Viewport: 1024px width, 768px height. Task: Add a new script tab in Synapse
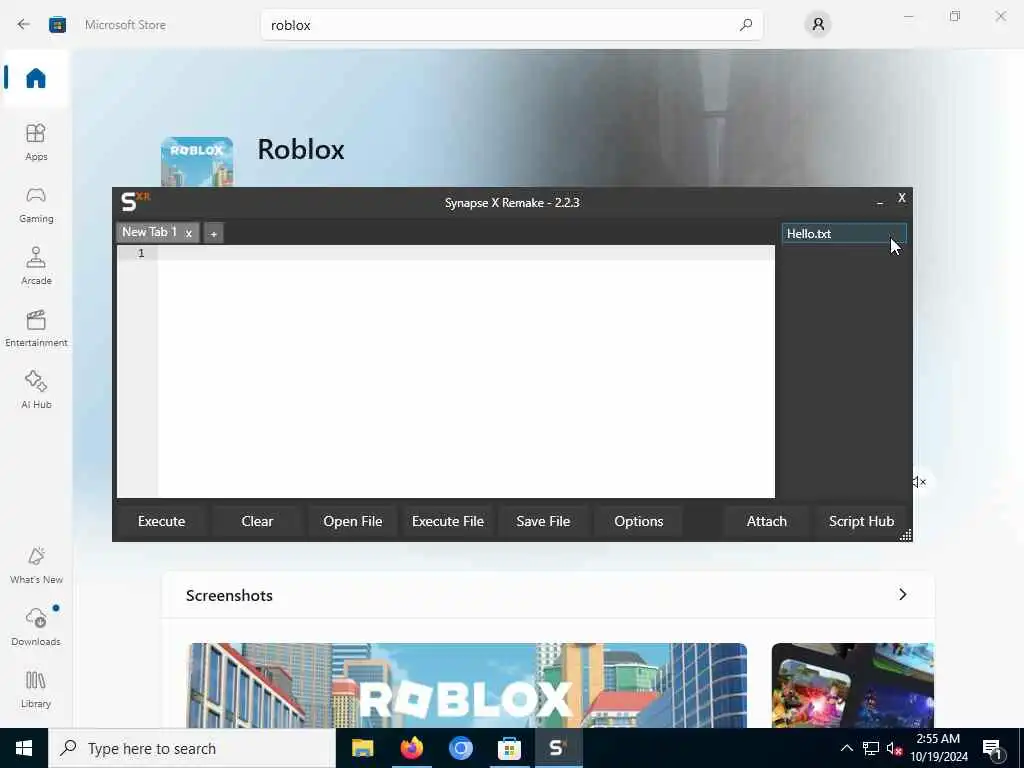pos(214,233)
